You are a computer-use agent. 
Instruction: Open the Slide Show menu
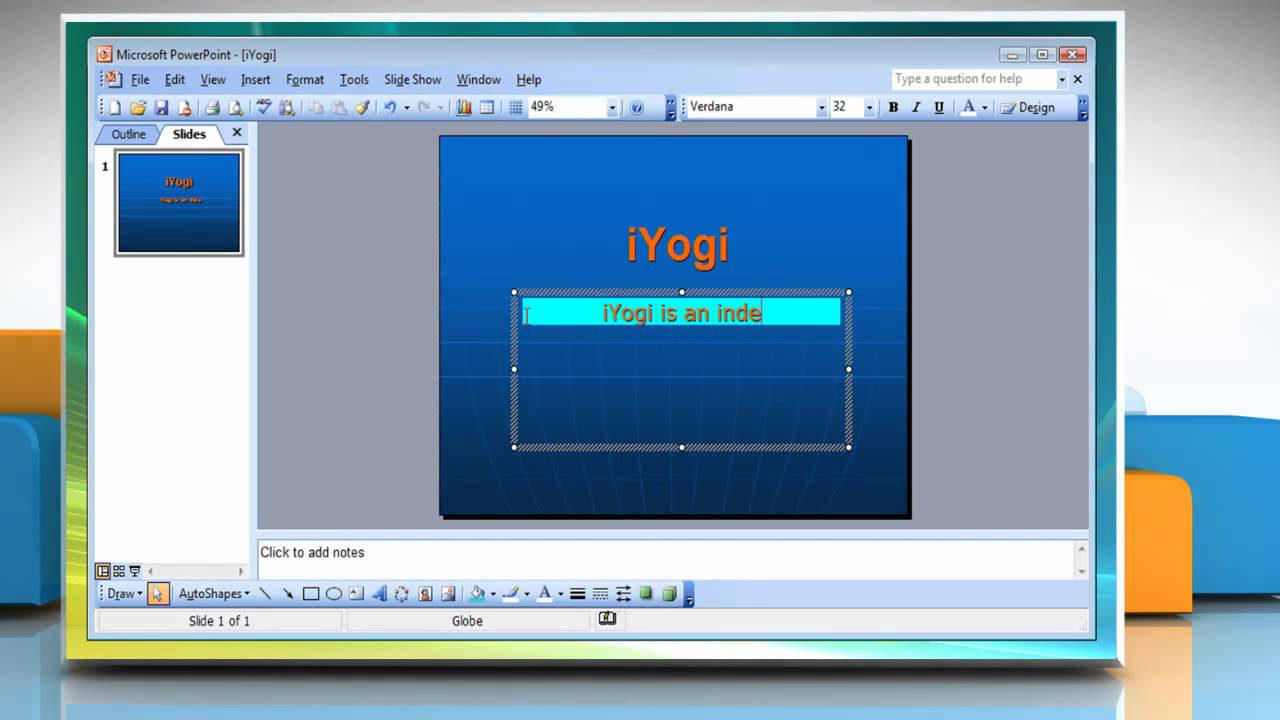[413, 80]
